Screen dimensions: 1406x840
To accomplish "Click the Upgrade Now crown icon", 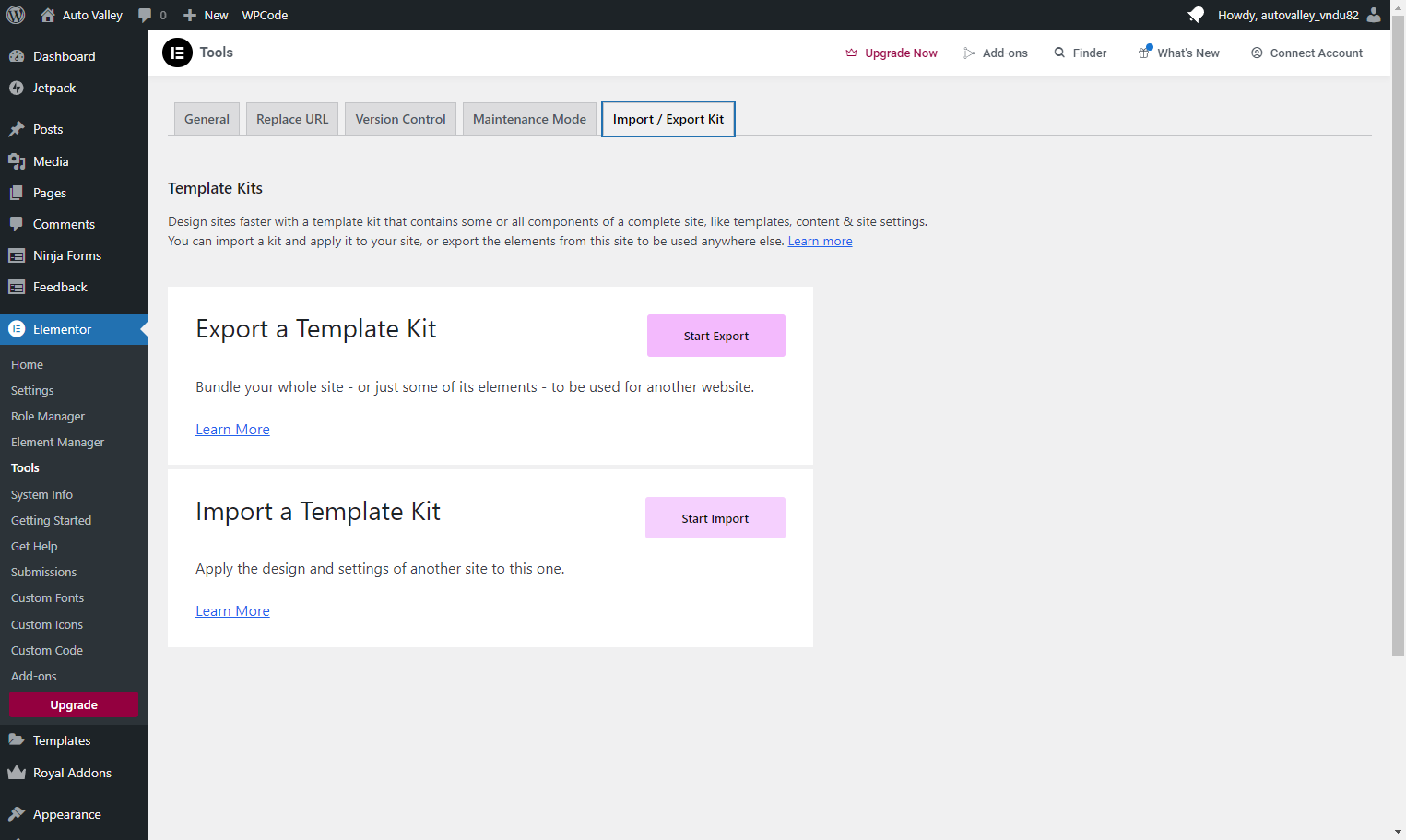I will point(852,53).
